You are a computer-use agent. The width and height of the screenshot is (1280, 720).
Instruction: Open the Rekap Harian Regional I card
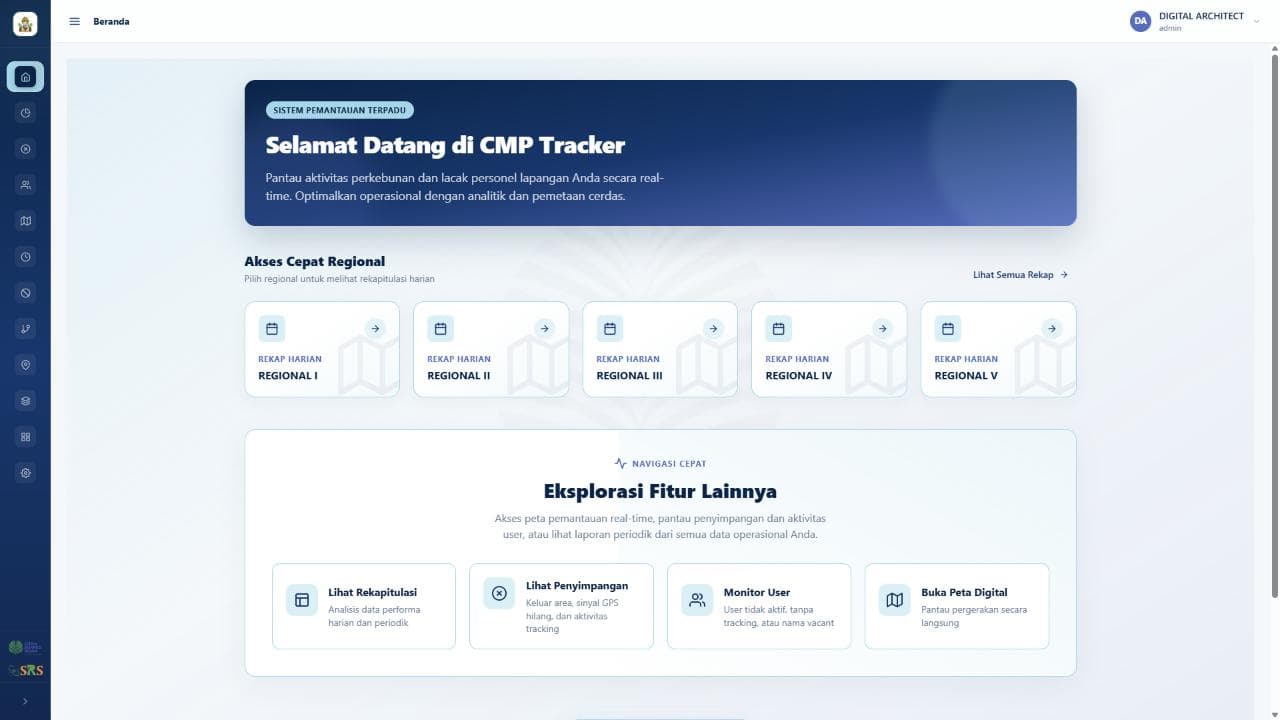click(322, 349)
